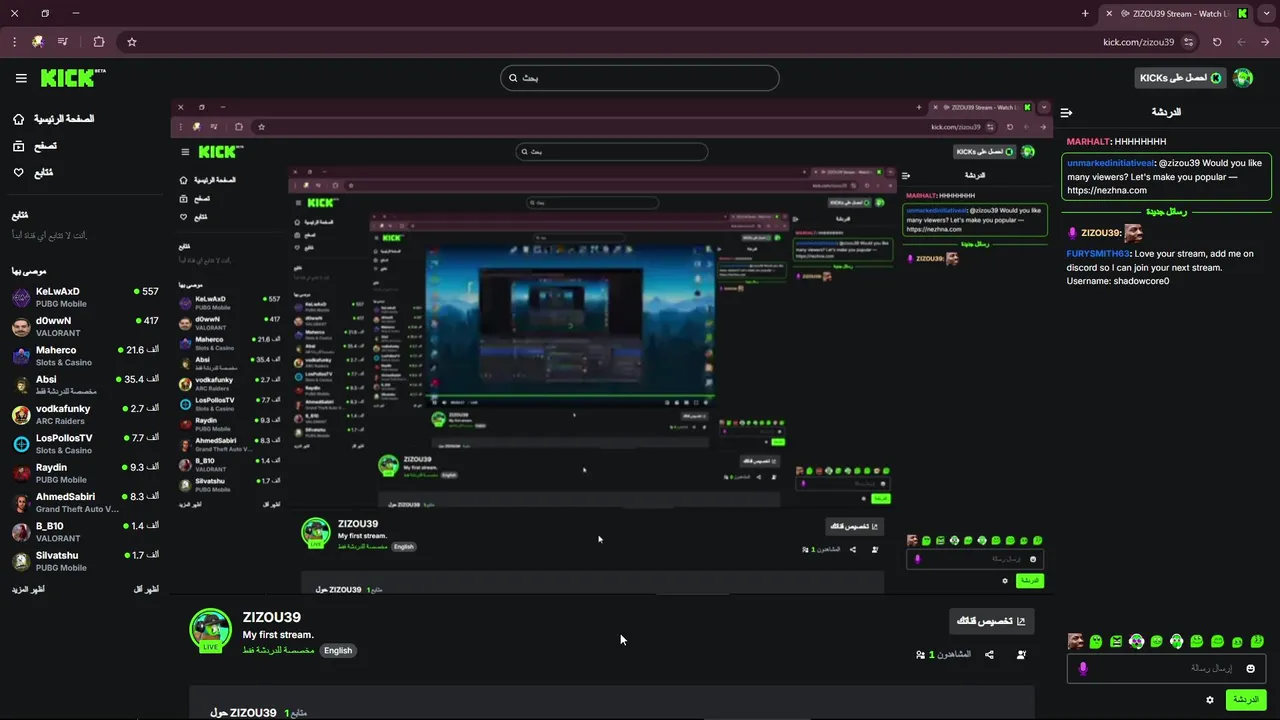1280x720 pixels.
Task: Click the kick.com/zizou39 address bar
Action: pyautogui.click(x=1138, y=42)
